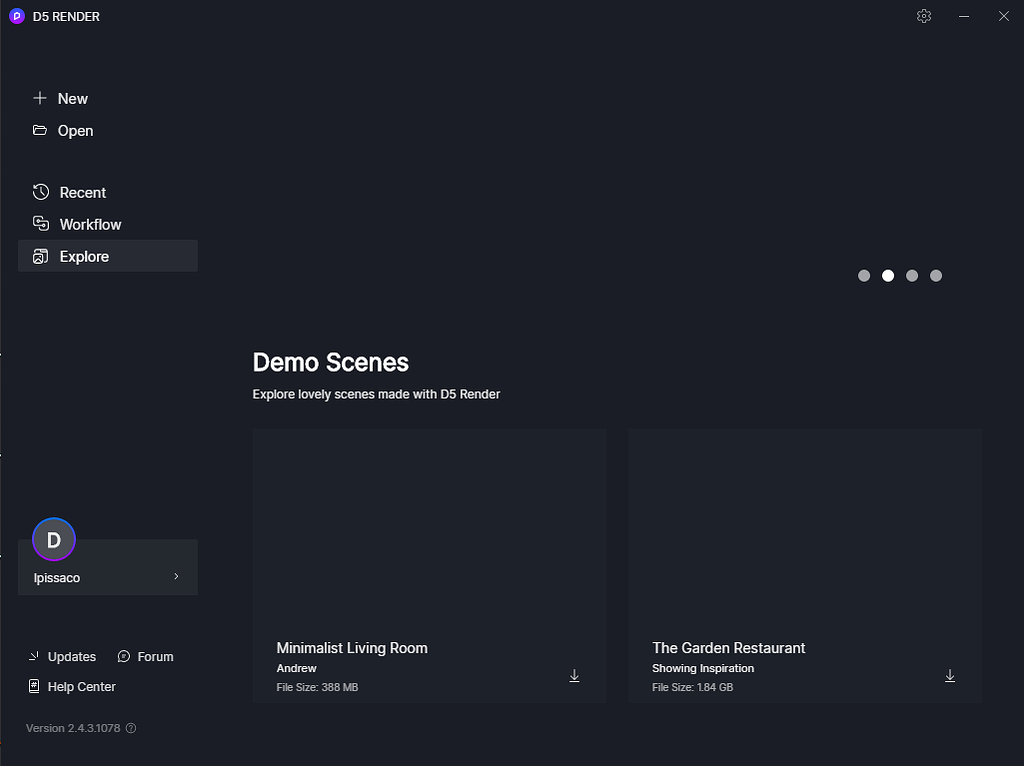Switch to the Workflow section
This screenshot has width=1024, height=766.
tap(90, 224)
